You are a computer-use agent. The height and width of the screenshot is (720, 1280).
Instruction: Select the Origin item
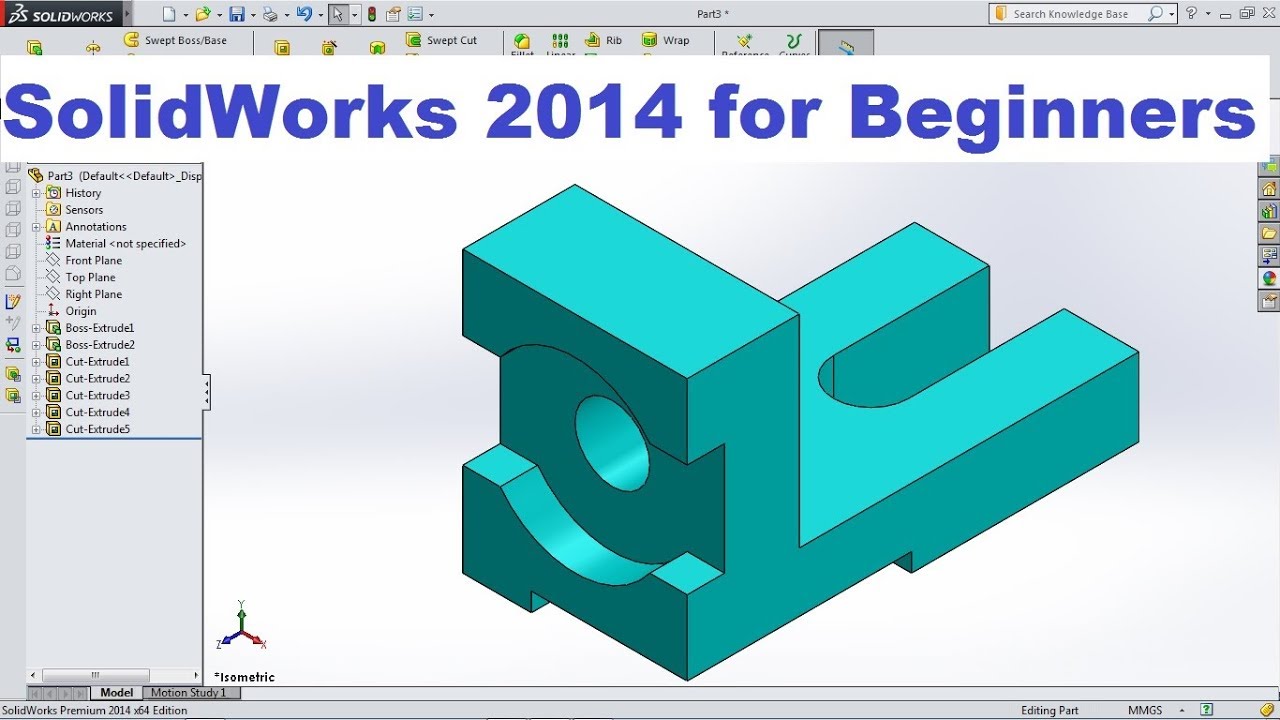click(72, 311)
